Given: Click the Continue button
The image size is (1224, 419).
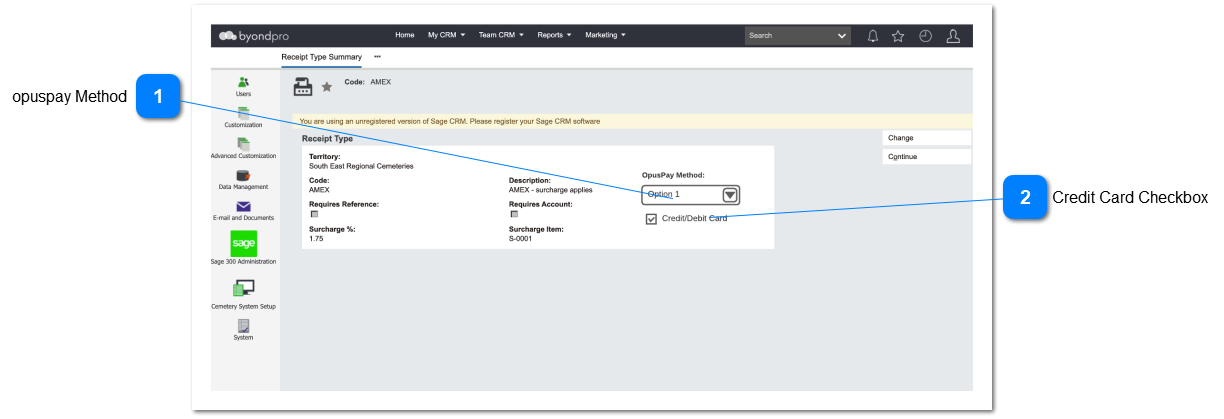Looking at the screenshot, I should tap(927, 156).
